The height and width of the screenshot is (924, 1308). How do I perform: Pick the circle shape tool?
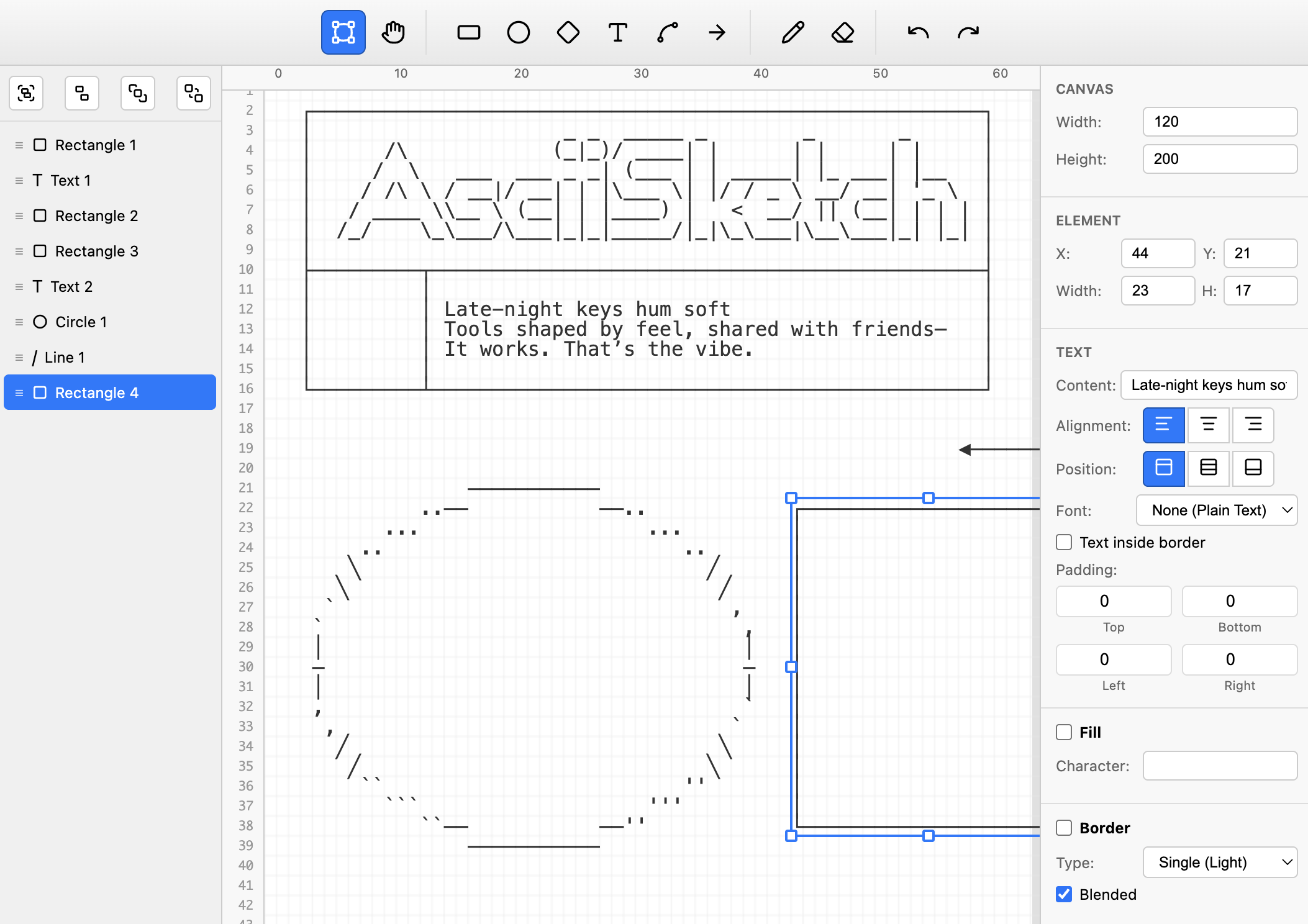[x=518, y=32]
